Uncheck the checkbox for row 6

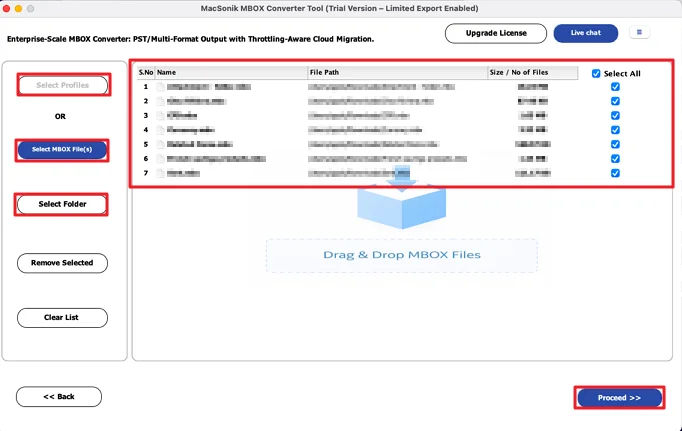(x=615, y=159)
